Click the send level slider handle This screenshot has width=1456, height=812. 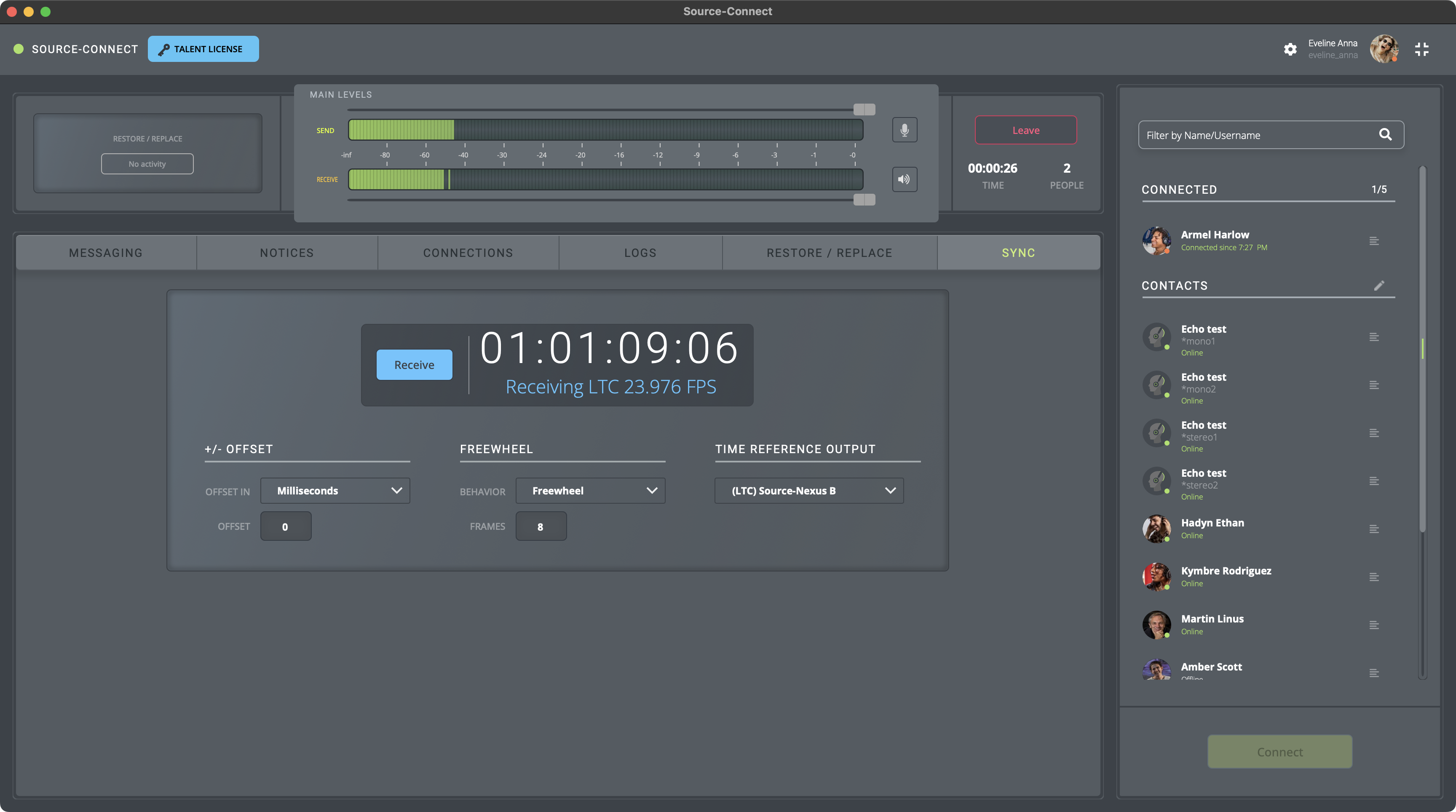[x=864, y=109]
